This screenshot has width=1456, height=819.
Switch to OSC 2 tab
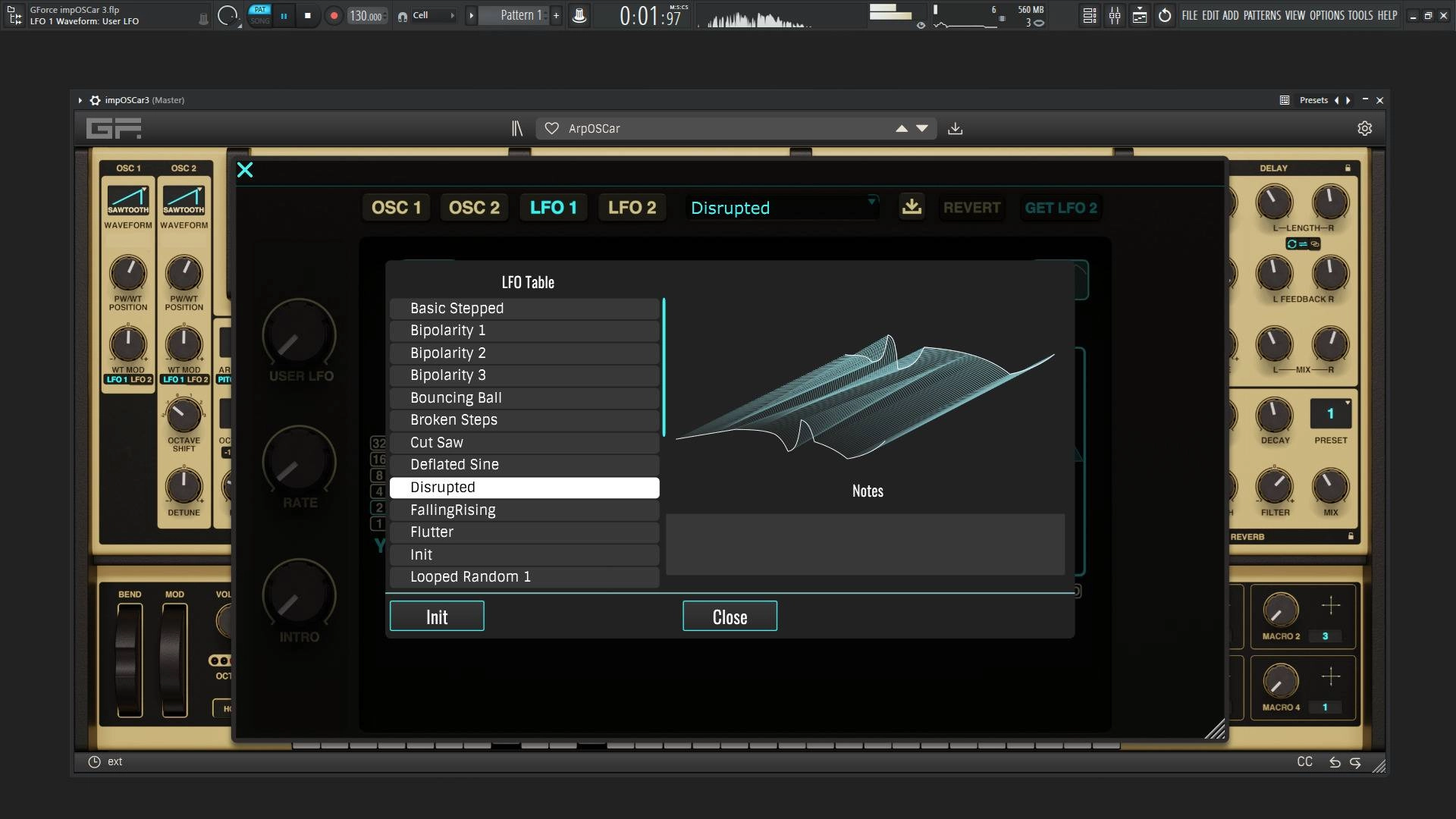tap(474, 208)
